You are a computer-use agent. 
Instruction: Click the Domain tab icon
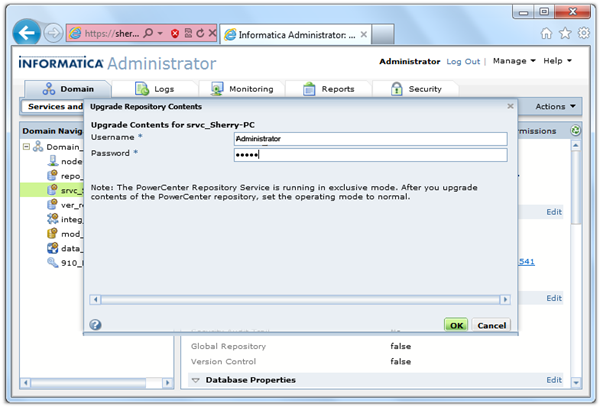click(49, 89)
